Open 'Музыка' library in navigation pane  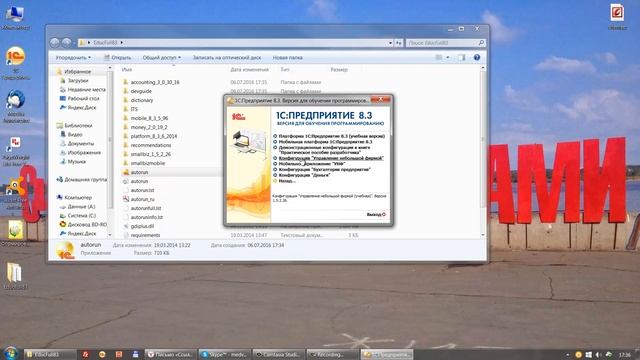(x=77, y=161)
